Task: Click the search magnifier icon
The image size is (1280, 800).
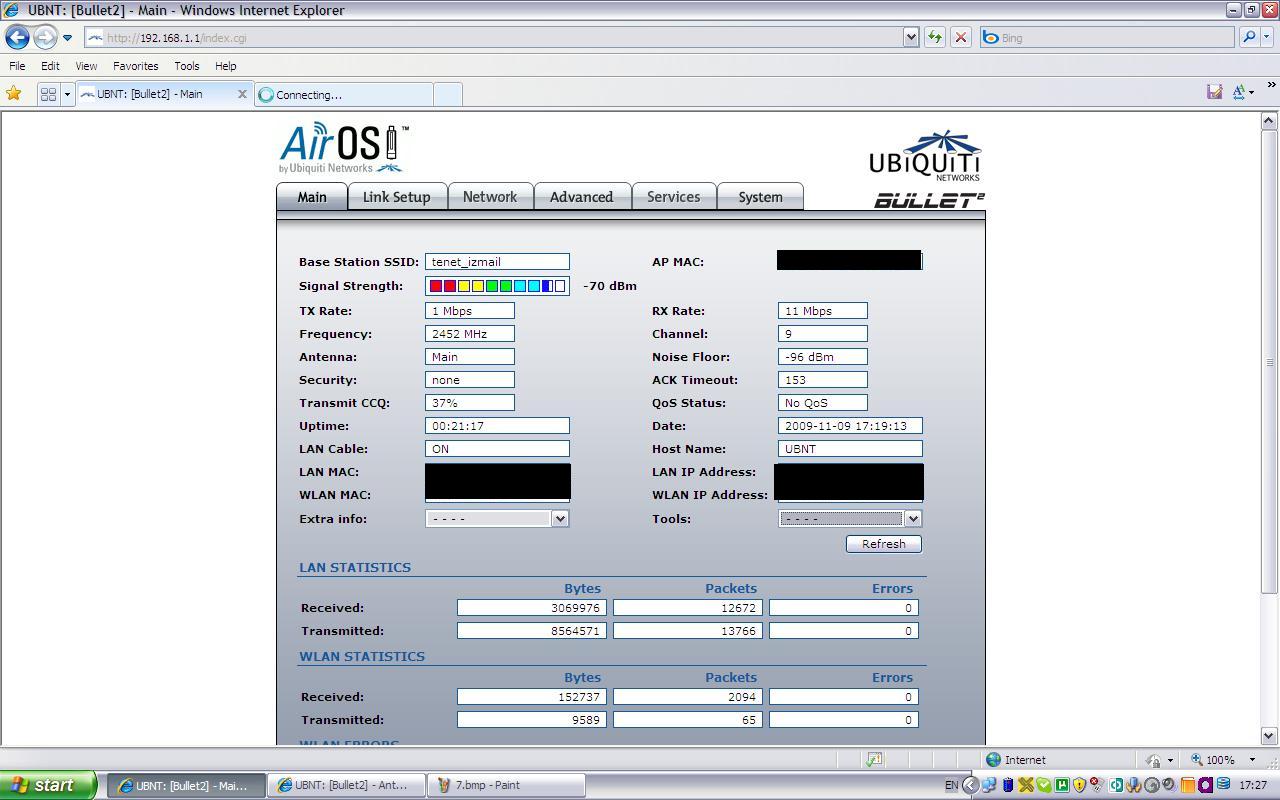Action: [1249, 38]
